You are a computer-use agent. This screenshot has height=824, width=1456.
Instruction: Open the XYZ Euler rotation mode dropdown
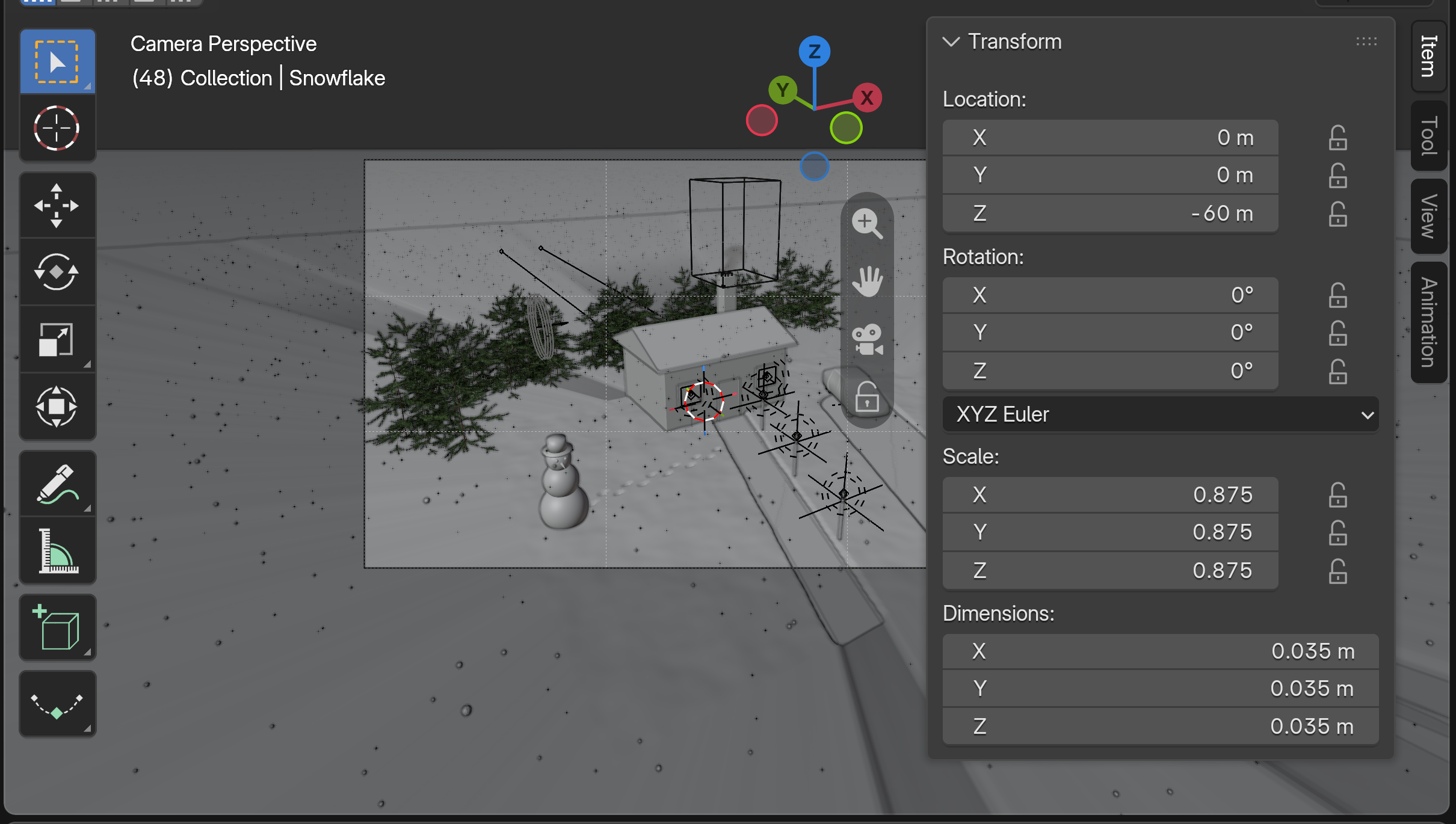click(1161, 414)
